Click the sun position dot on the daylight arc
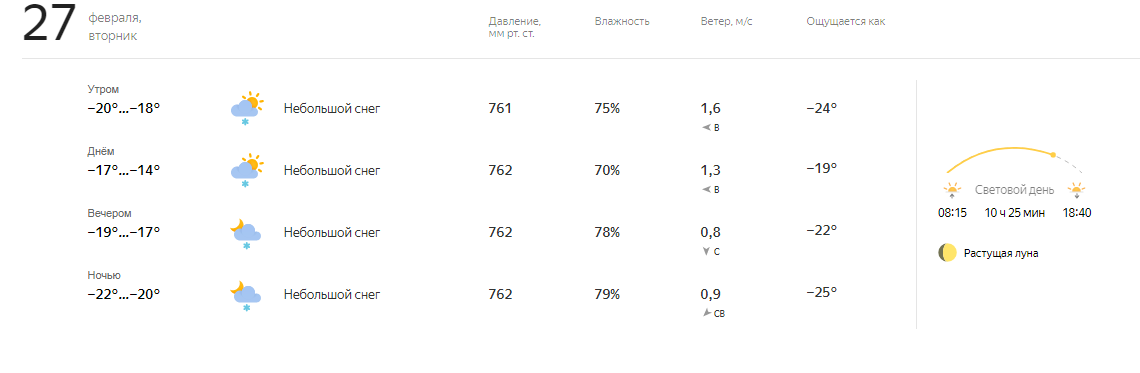 [1053, 154]
